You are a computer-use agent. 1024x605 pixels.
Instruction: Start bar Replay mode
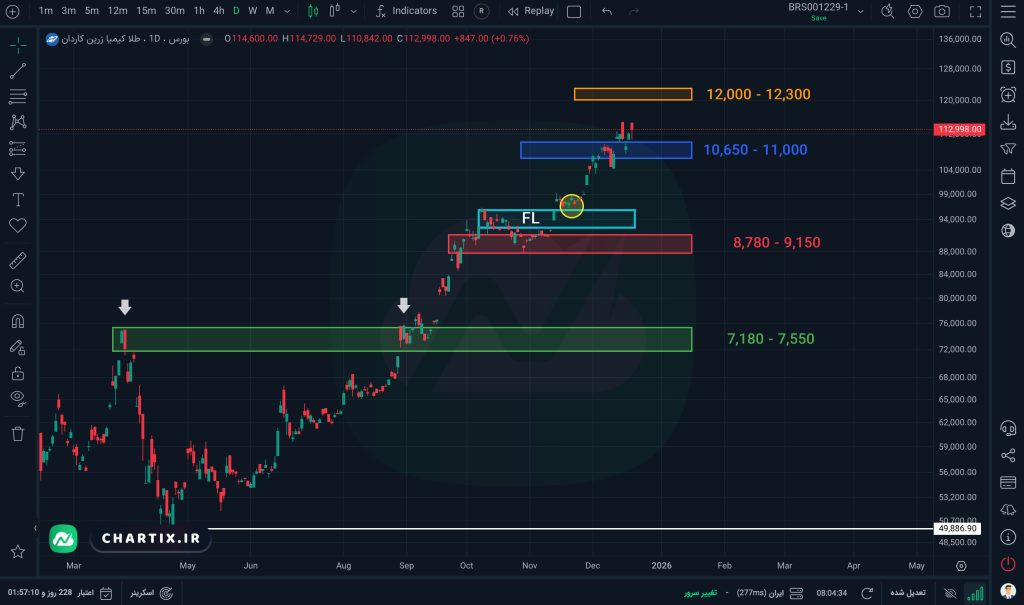[530, 11]
